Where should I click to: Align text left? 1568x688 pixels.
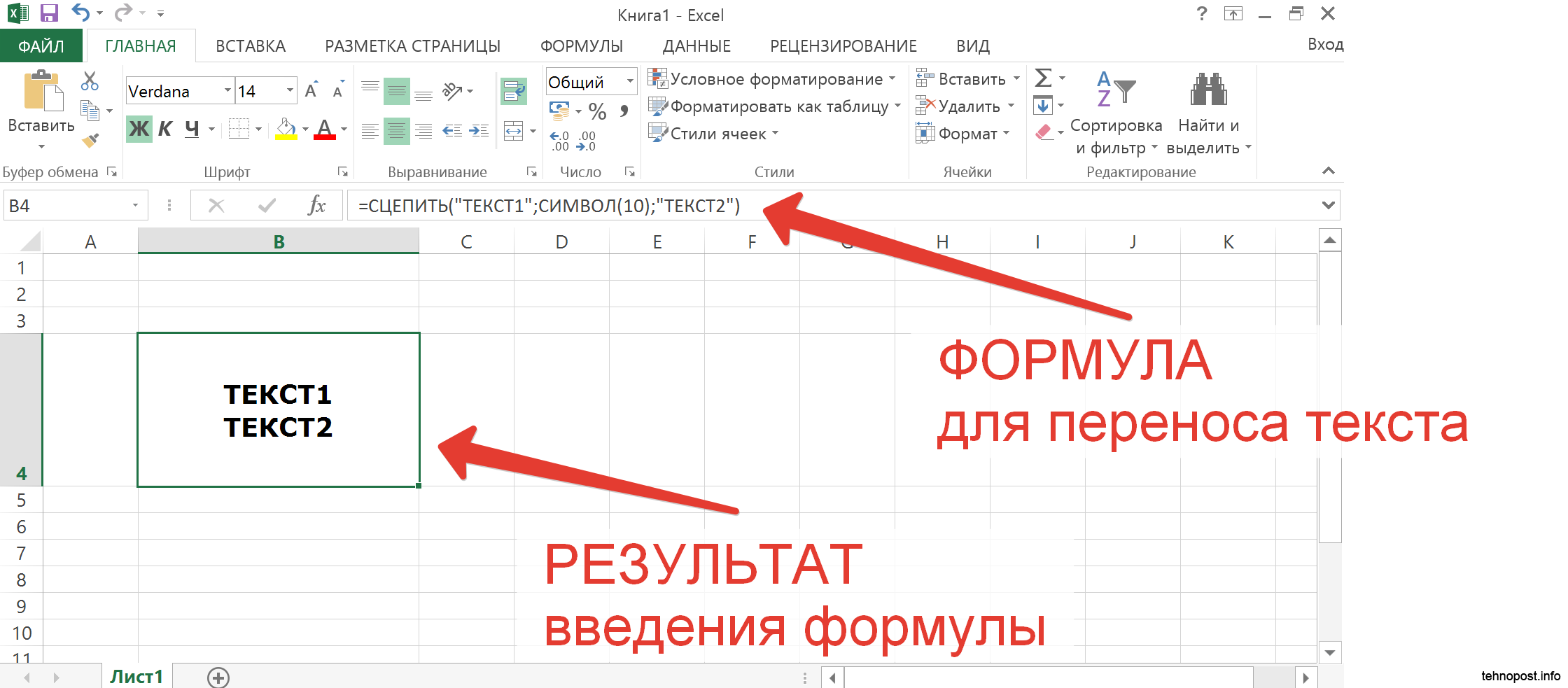[x=370, y=131]
